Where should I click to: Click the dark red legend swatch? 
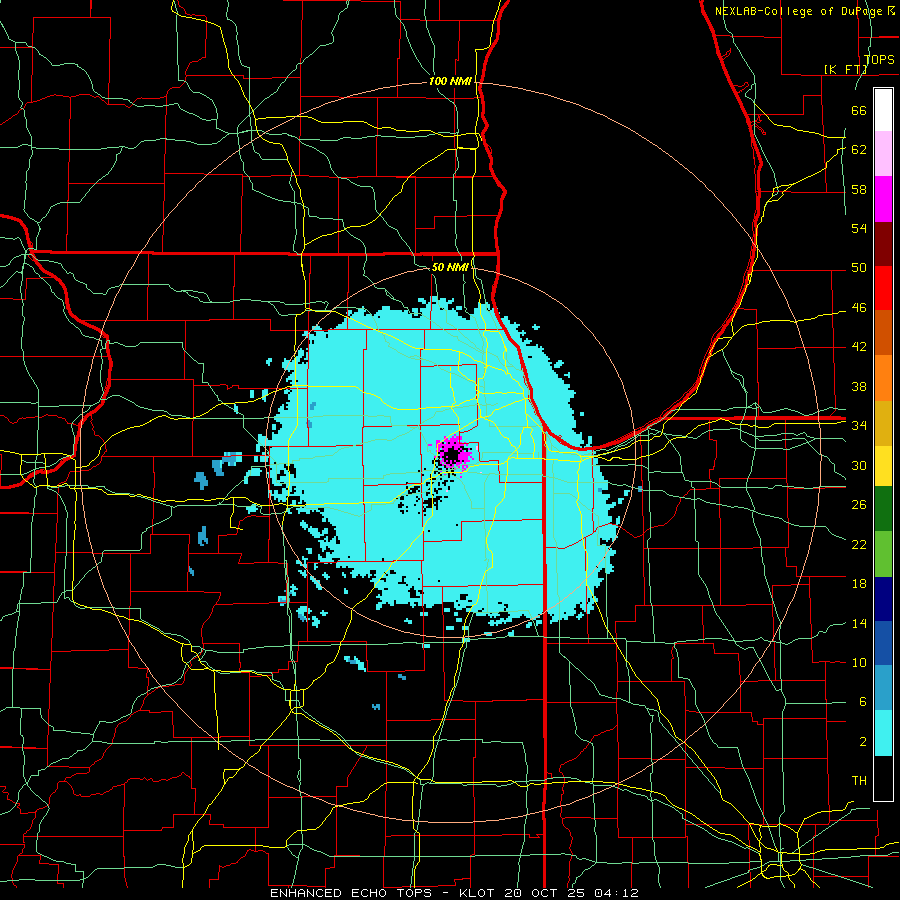[883, 244]
